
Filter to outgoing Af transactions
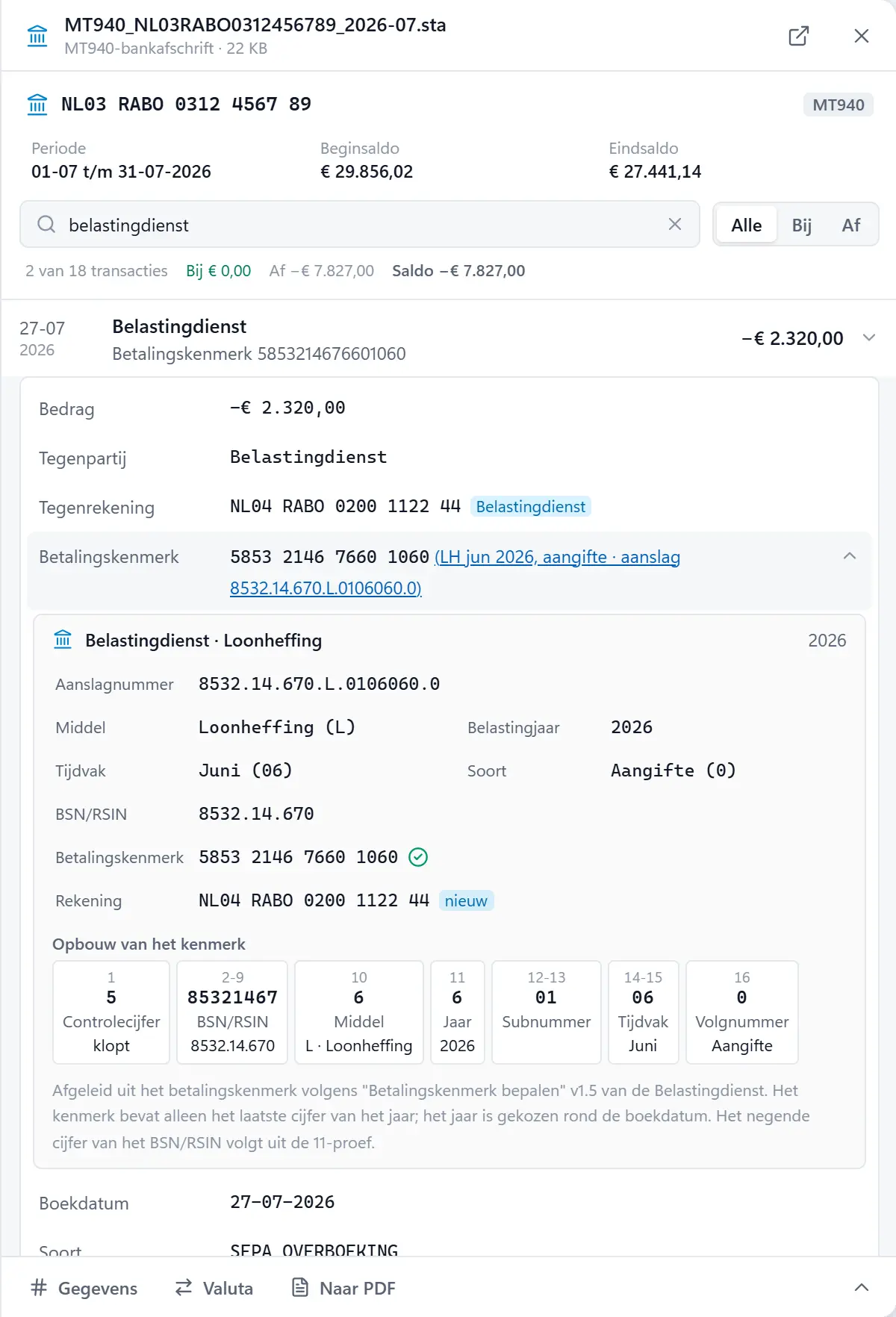[x=850, y=225]
